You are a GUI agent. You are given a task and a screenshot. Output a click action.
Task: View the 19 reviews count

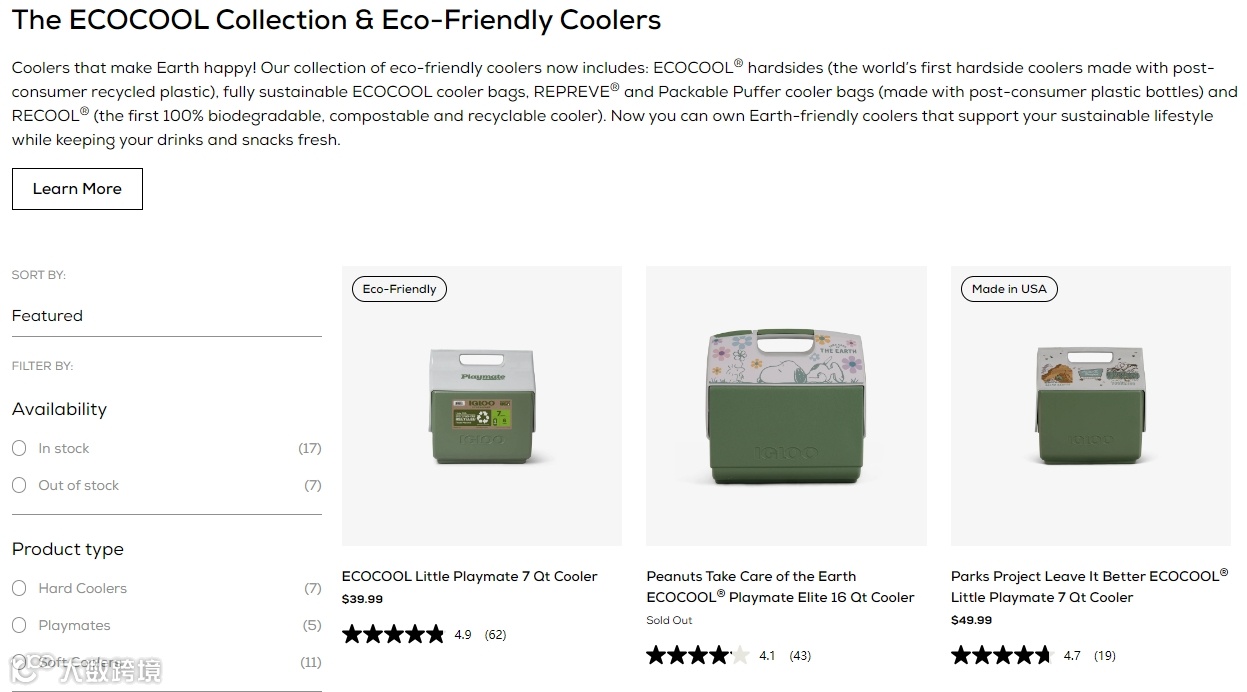[1104, 656]
